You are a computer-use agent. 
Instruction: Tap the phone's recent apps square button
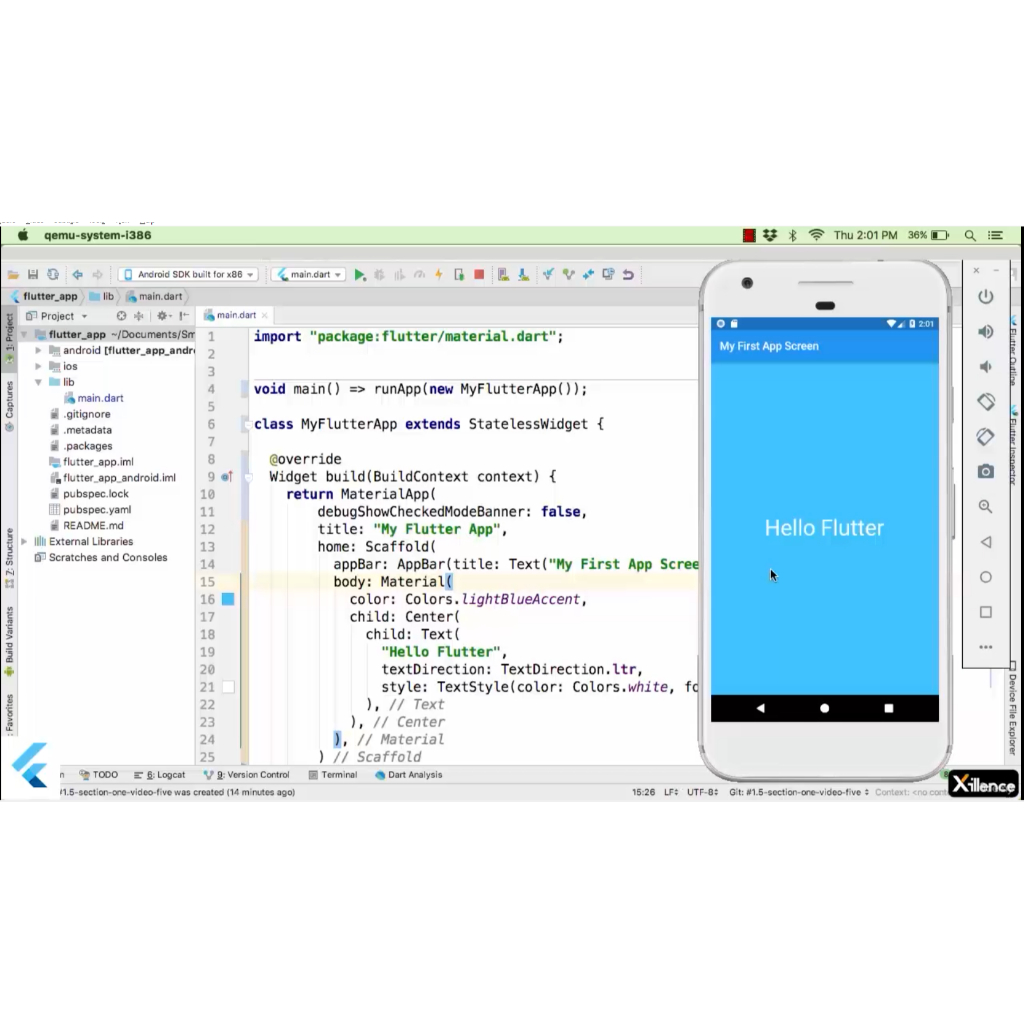[x=888, y=708]
